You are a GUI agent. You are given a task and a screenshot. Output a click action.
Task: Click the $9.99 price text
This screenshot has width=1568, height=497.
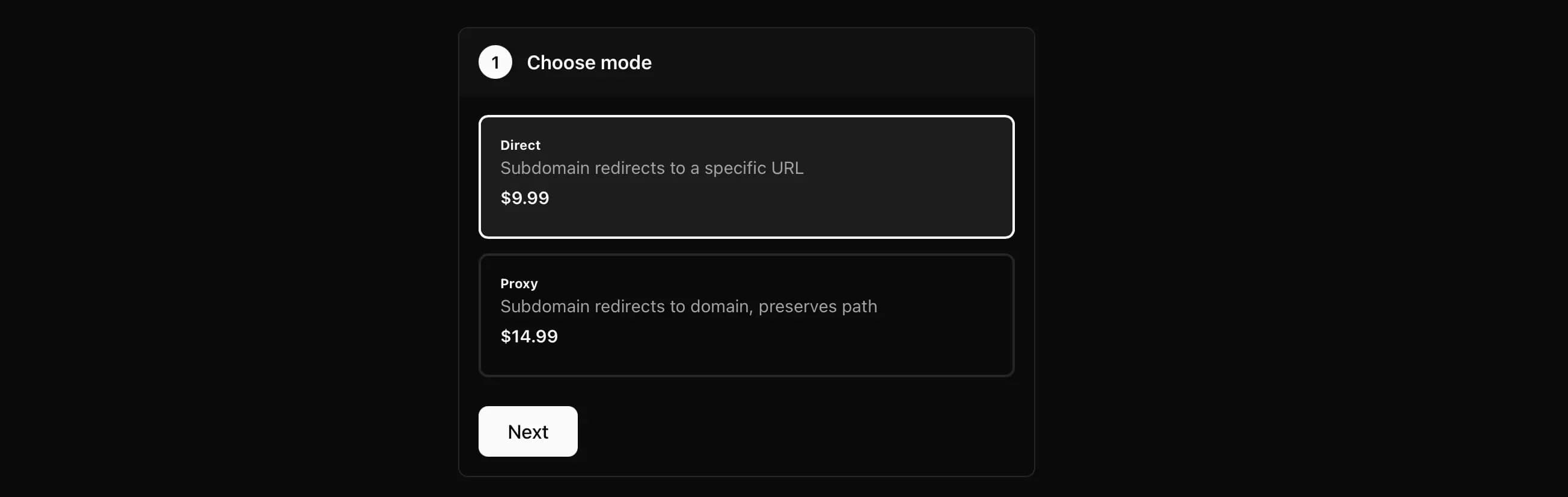click(x=524, y=197)
